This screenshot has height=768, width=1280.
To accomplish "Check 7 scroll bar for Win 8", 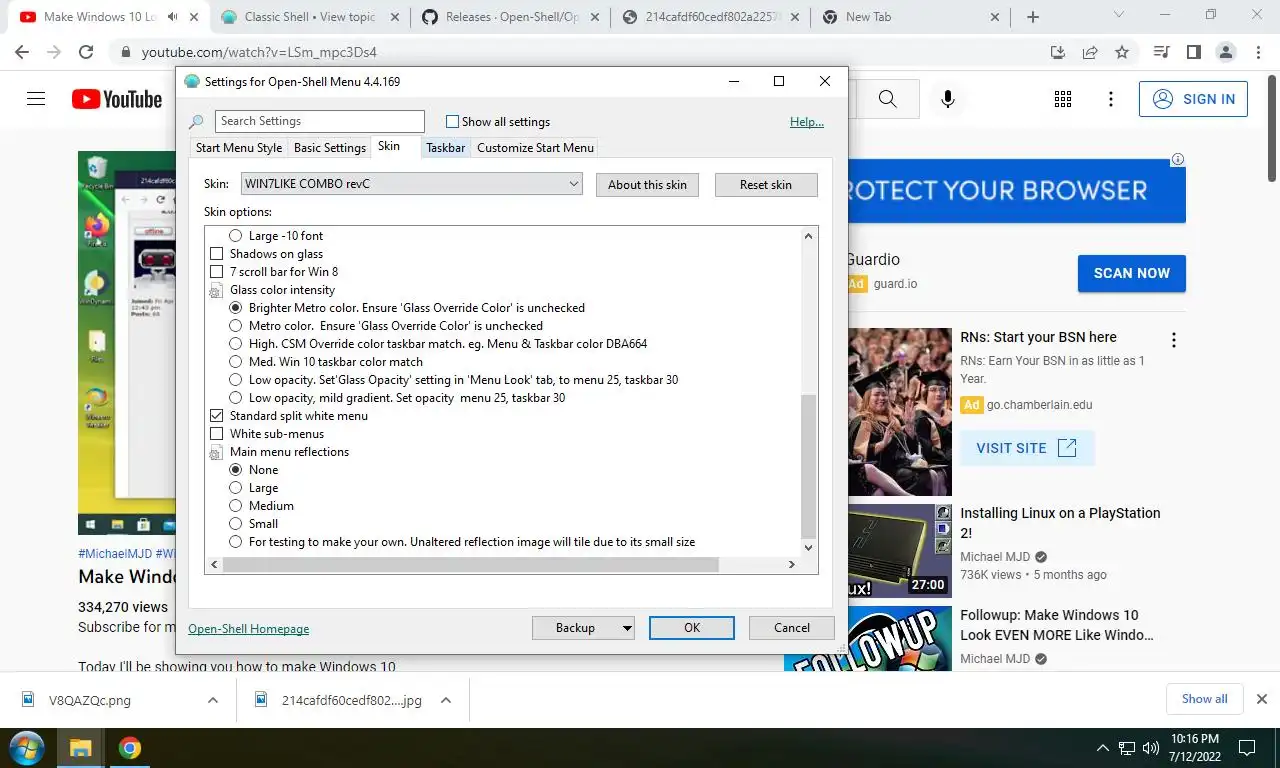I will (216, 272).
